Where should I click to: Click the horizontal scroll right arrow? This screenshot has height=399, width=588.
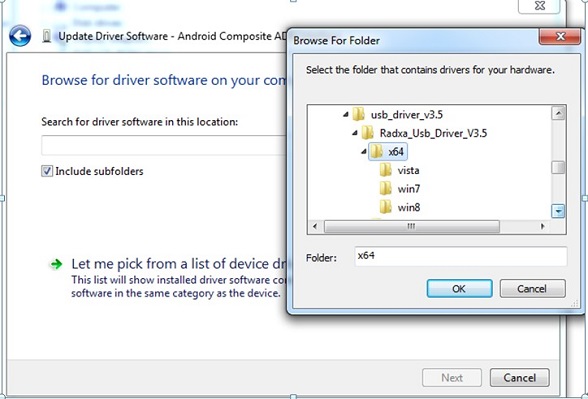coord(542,226)
